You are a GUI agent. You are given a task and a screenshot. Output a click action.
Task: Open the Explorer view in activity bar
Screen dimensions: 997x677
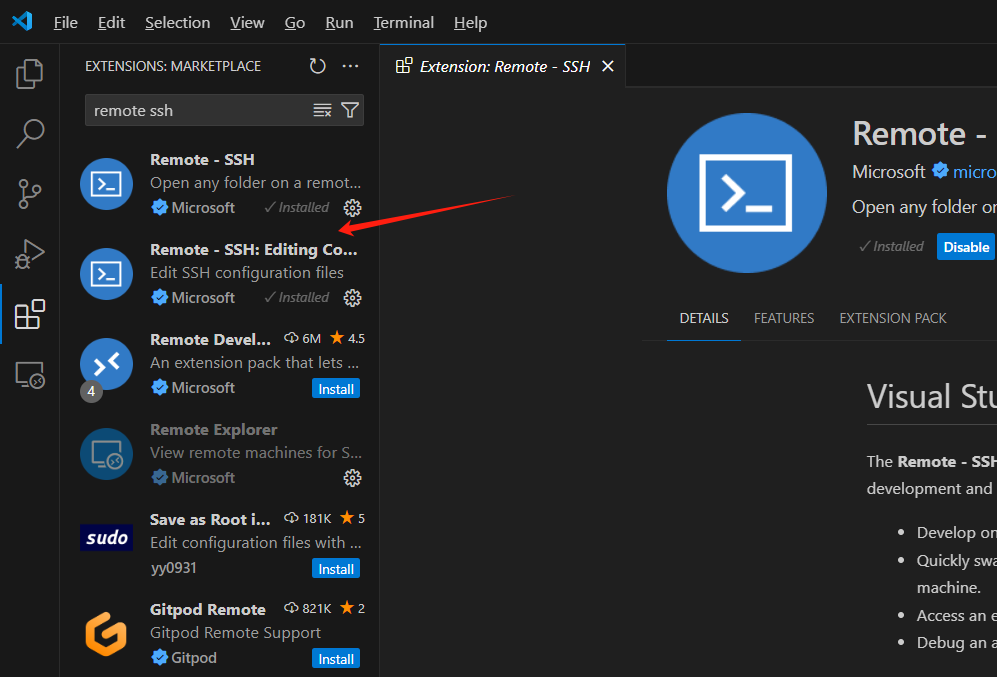(x=30, y=73)
